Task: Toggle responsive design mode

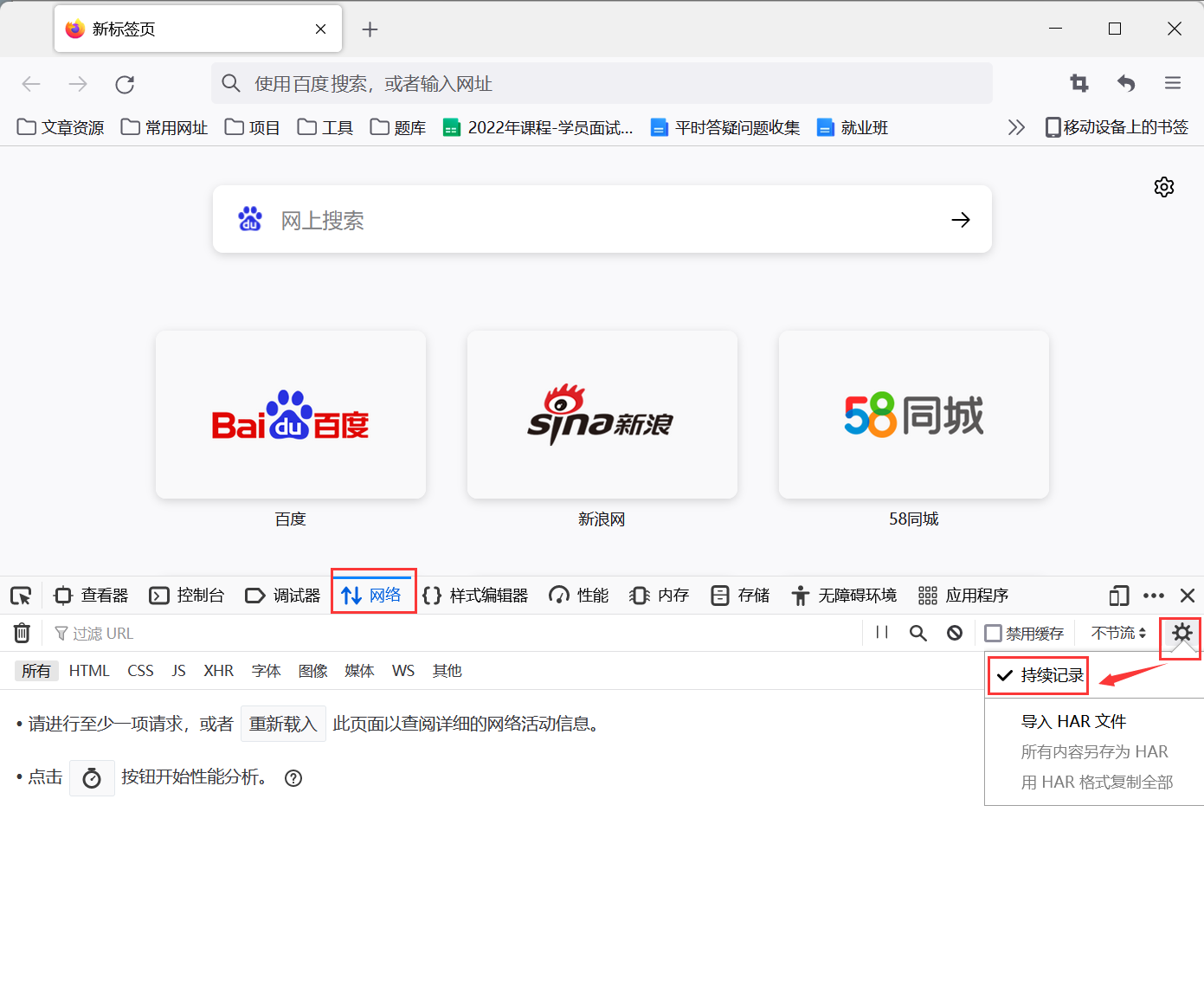Action: coord(1117,596)
